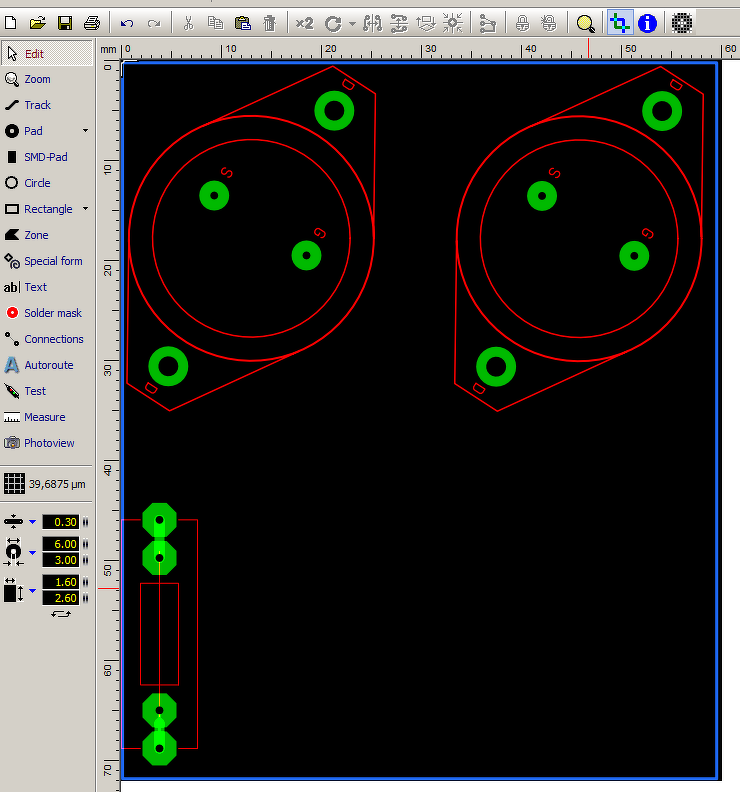The height and width of the screenshot is (792, 740).
Task: Paste from clipboard
Action: [x=242, y=23]
